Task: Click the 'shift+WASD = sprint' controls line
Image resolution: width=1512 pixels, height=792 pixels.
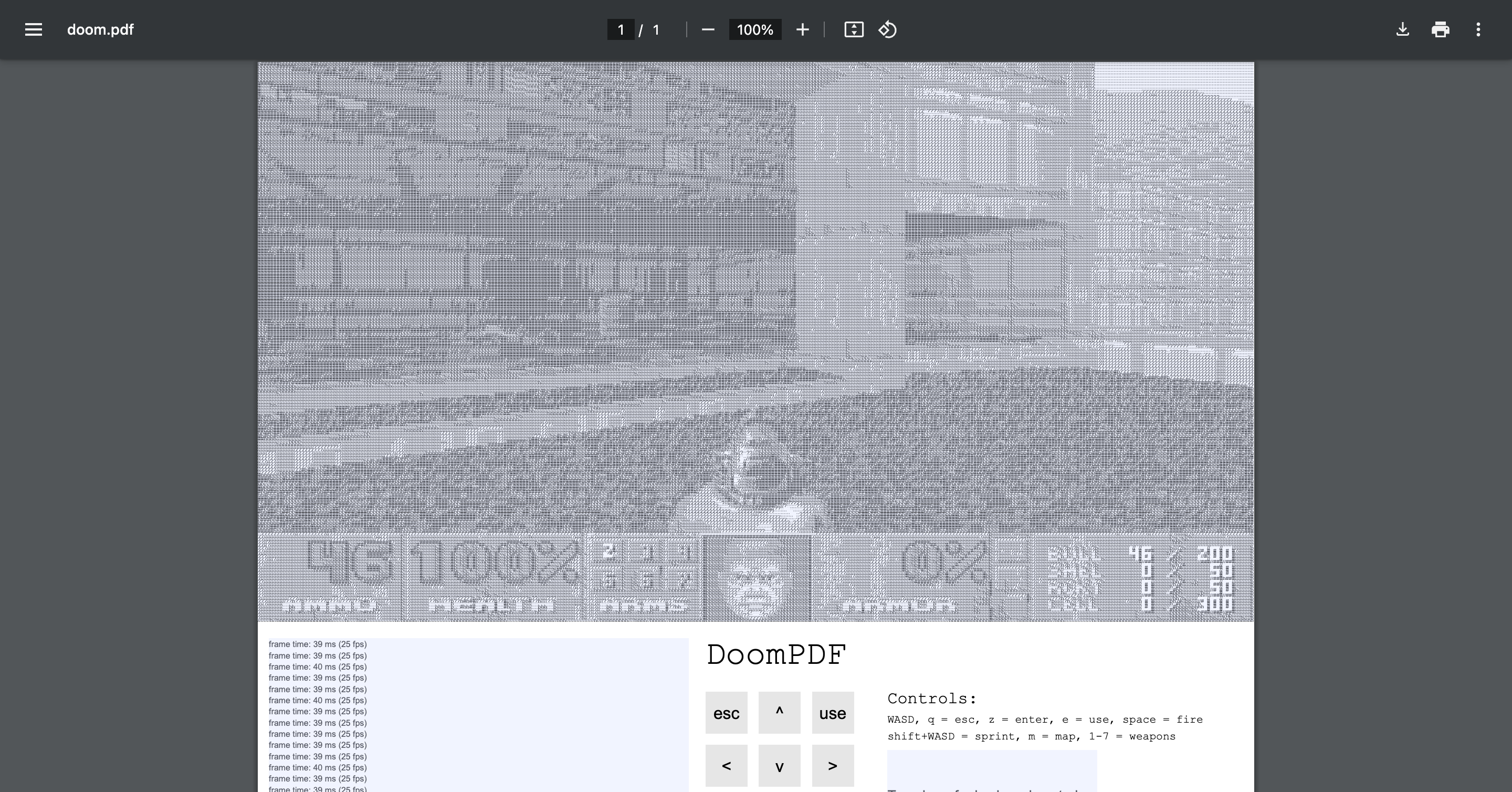Action: (x=1031, y=736)
